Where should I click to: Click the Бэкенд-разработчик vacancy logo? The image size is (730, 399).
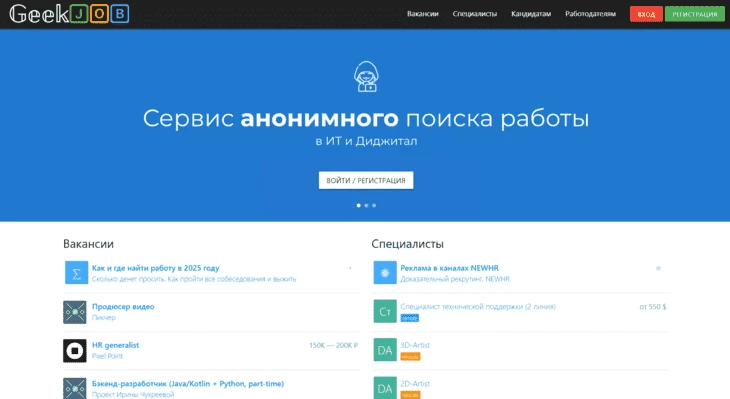click(75, 388)
